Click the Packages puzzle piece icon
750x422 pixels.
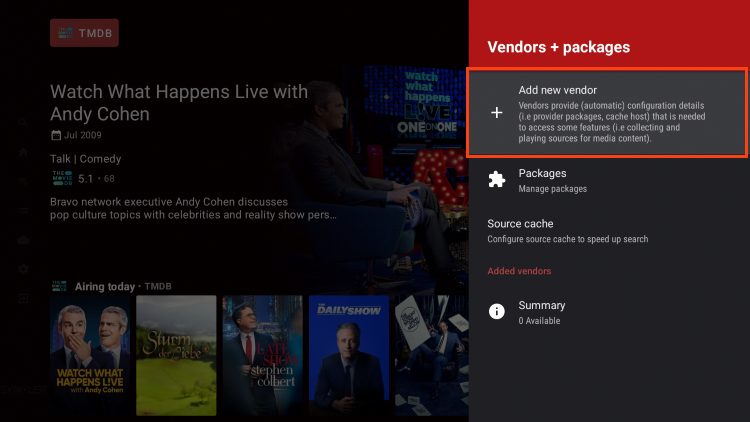(x=497, y=180)
